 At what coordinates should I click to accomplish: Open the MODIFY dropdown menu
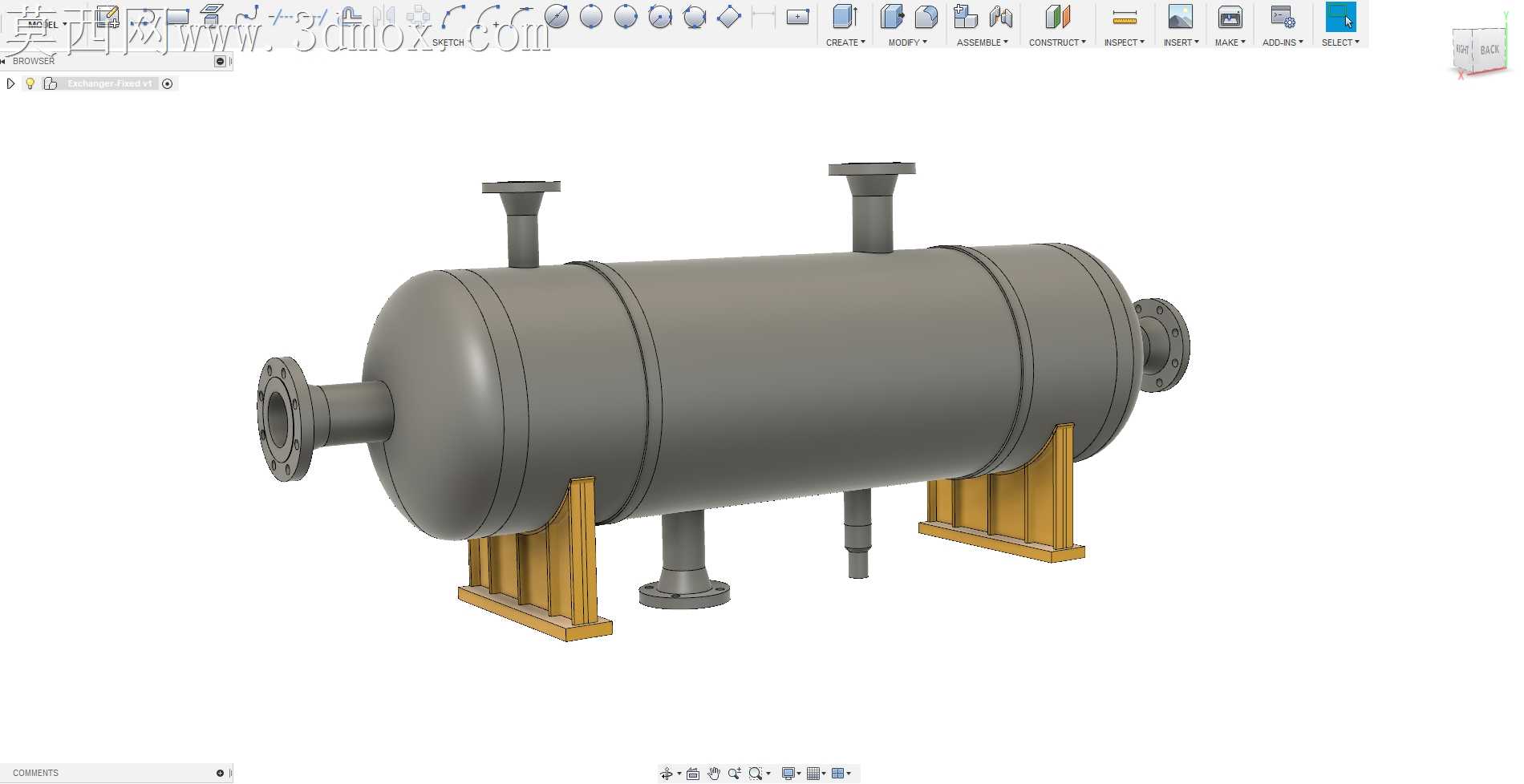click(x=907, y=42)
